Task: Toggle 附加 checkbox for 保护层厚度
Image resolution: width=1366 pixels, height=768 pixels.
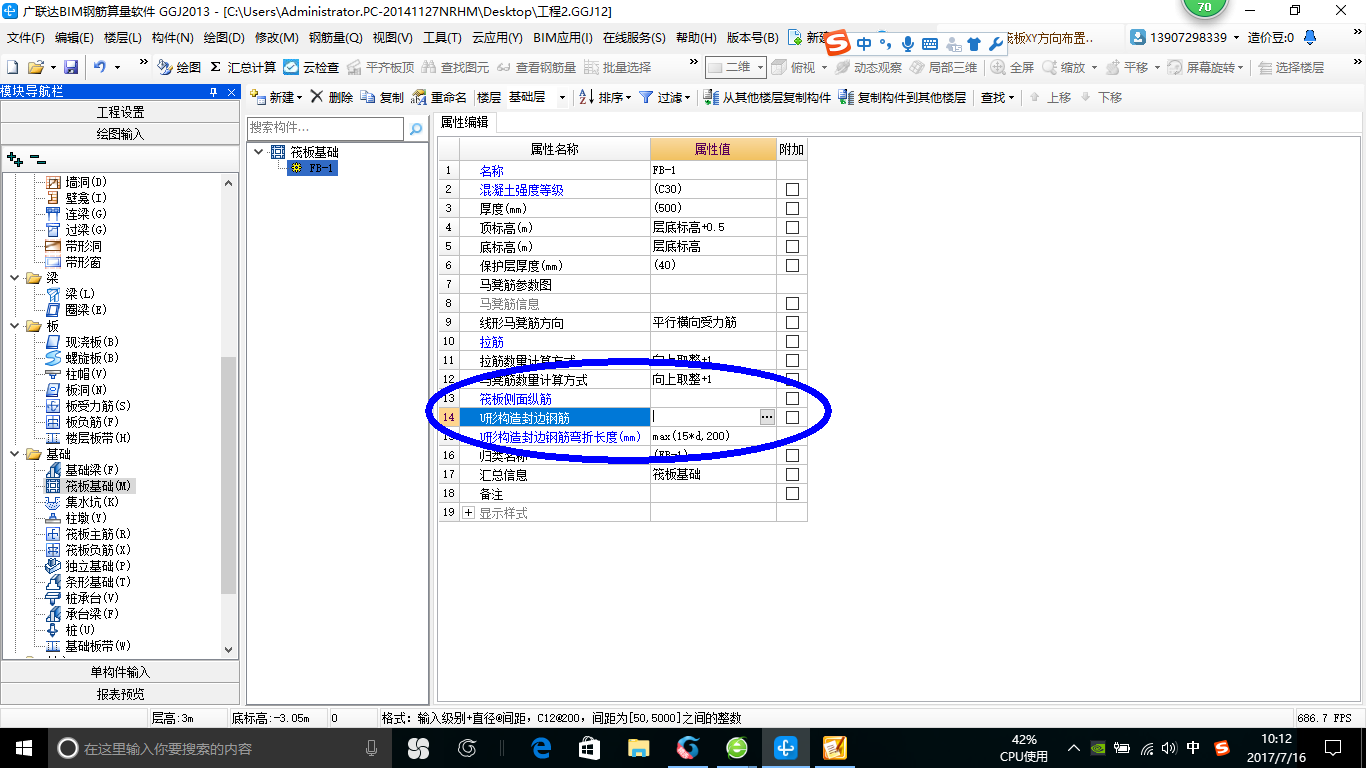Action: [x=792, y=266]
